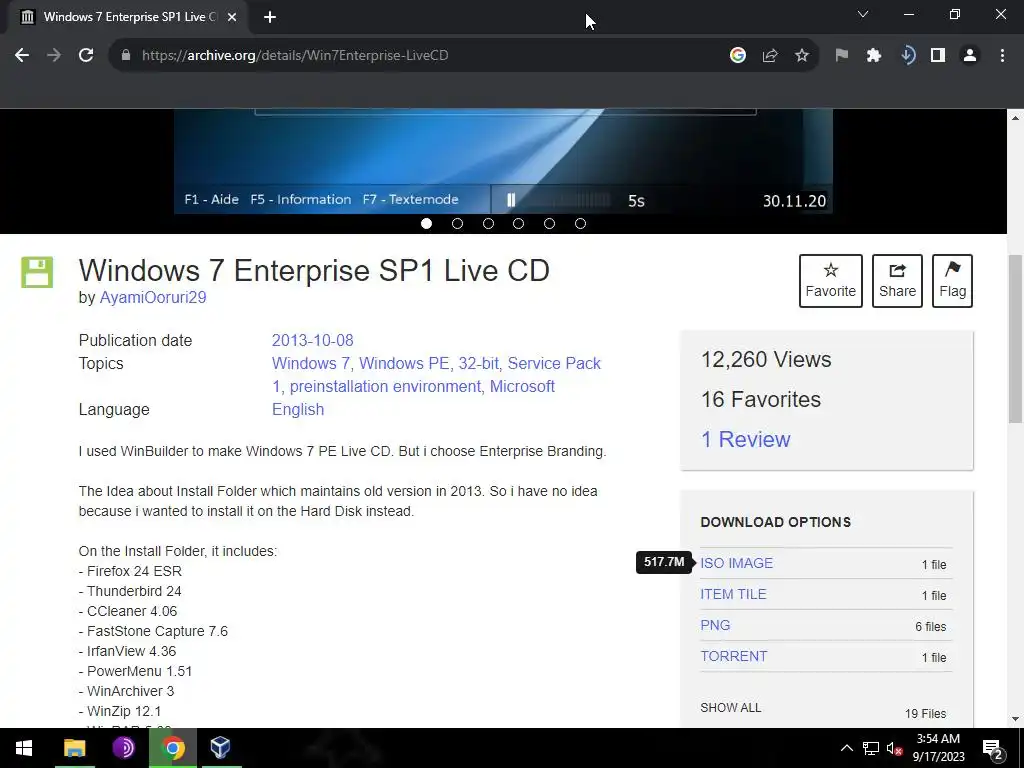
Task: Select the Windows 7 Enterprise SP1 Live CD tab
Action: click(127, 18)
